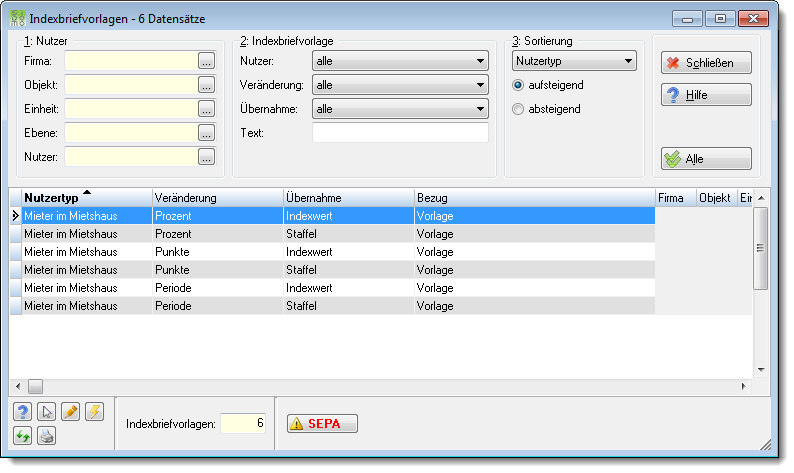Screen dimensions: 794x473
Task: Open the Nutzer filter dropdown
Action: coord(400,61)
